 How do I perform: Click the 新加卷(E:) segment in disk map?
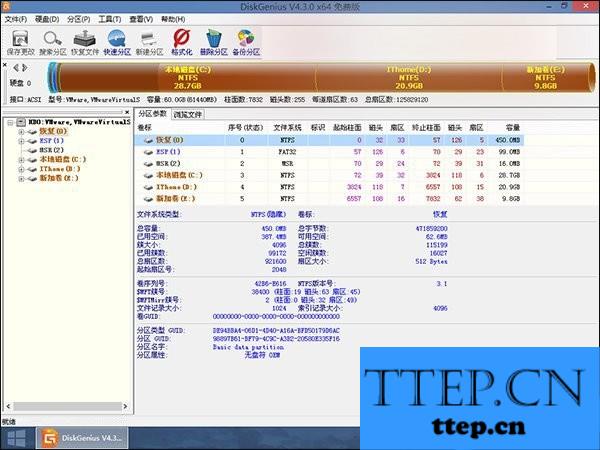click(546, 78)
